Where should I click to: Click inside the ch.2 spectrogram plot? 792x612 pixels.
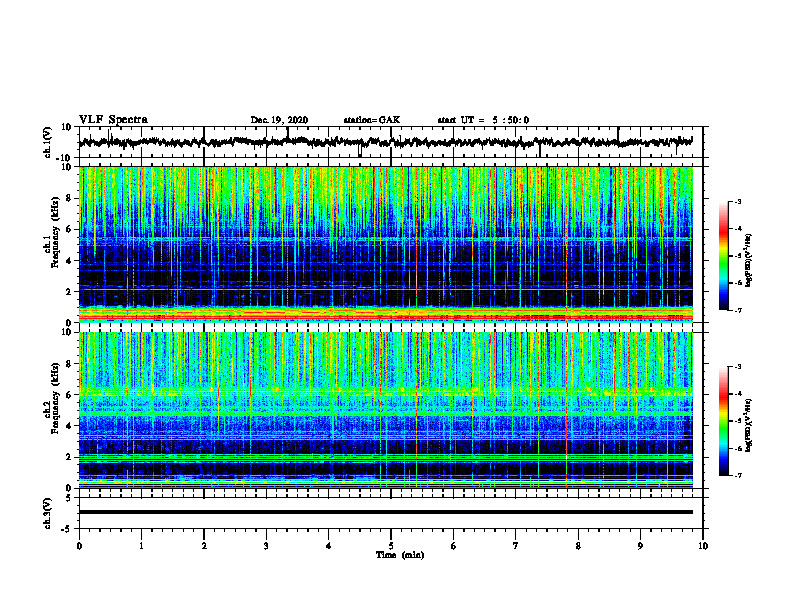pyautogui.click(x=385, y=410)
